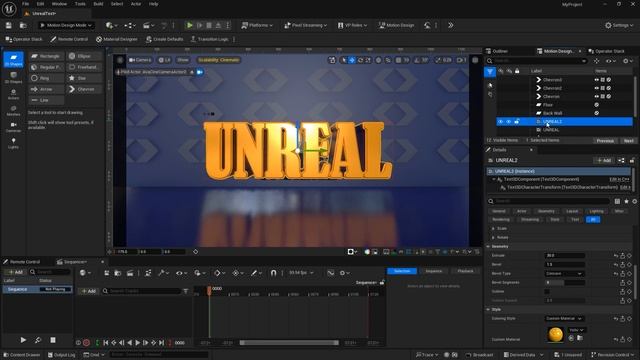Open the Cameras palette category

point(13,127)
